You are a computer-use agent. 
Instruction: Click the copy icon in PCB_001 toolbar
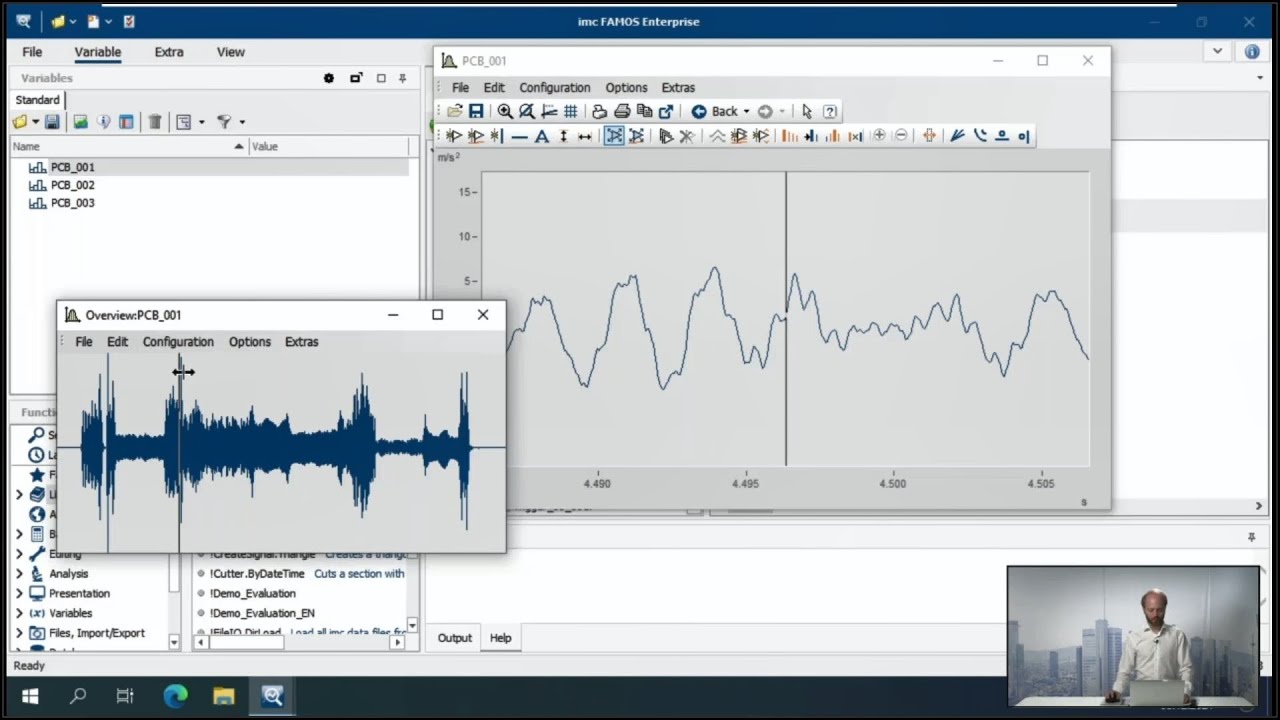tap(644, 111)
